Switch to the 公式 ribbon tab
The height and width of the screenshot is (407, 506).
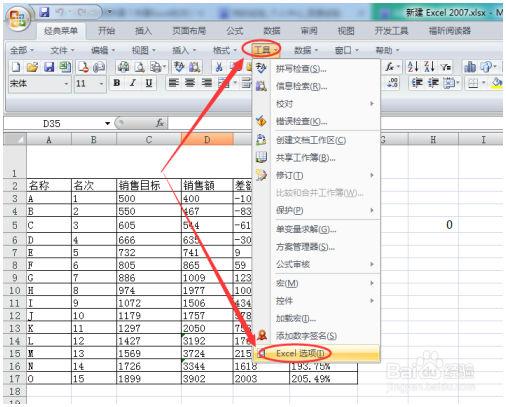pos(235,31)
